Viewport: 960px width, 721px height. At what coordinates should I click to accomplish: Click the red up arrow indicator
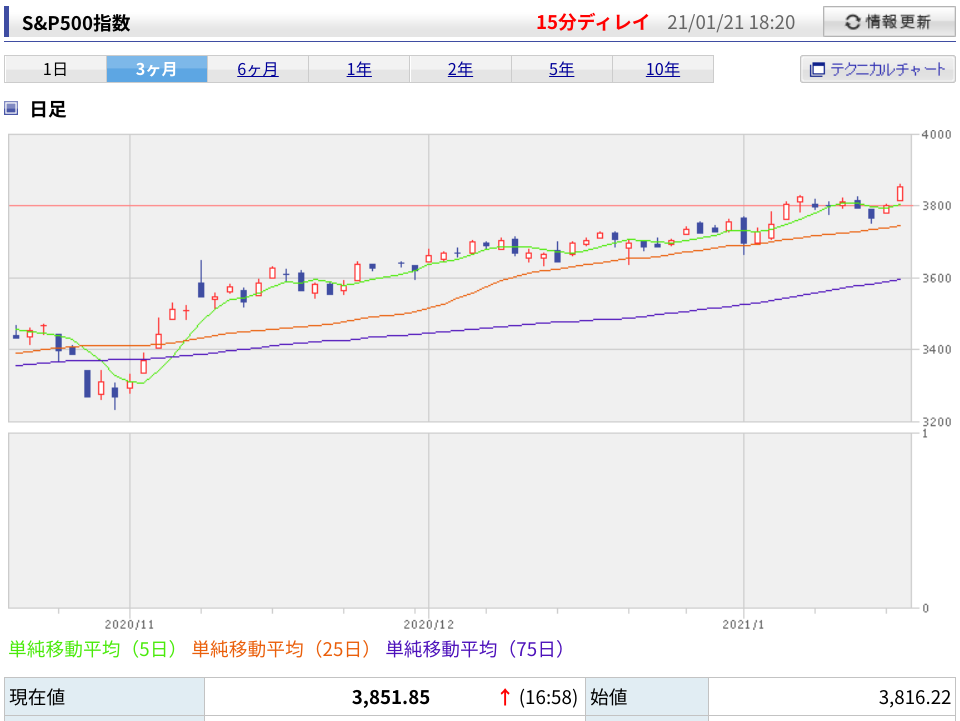[x=505, y=697]
